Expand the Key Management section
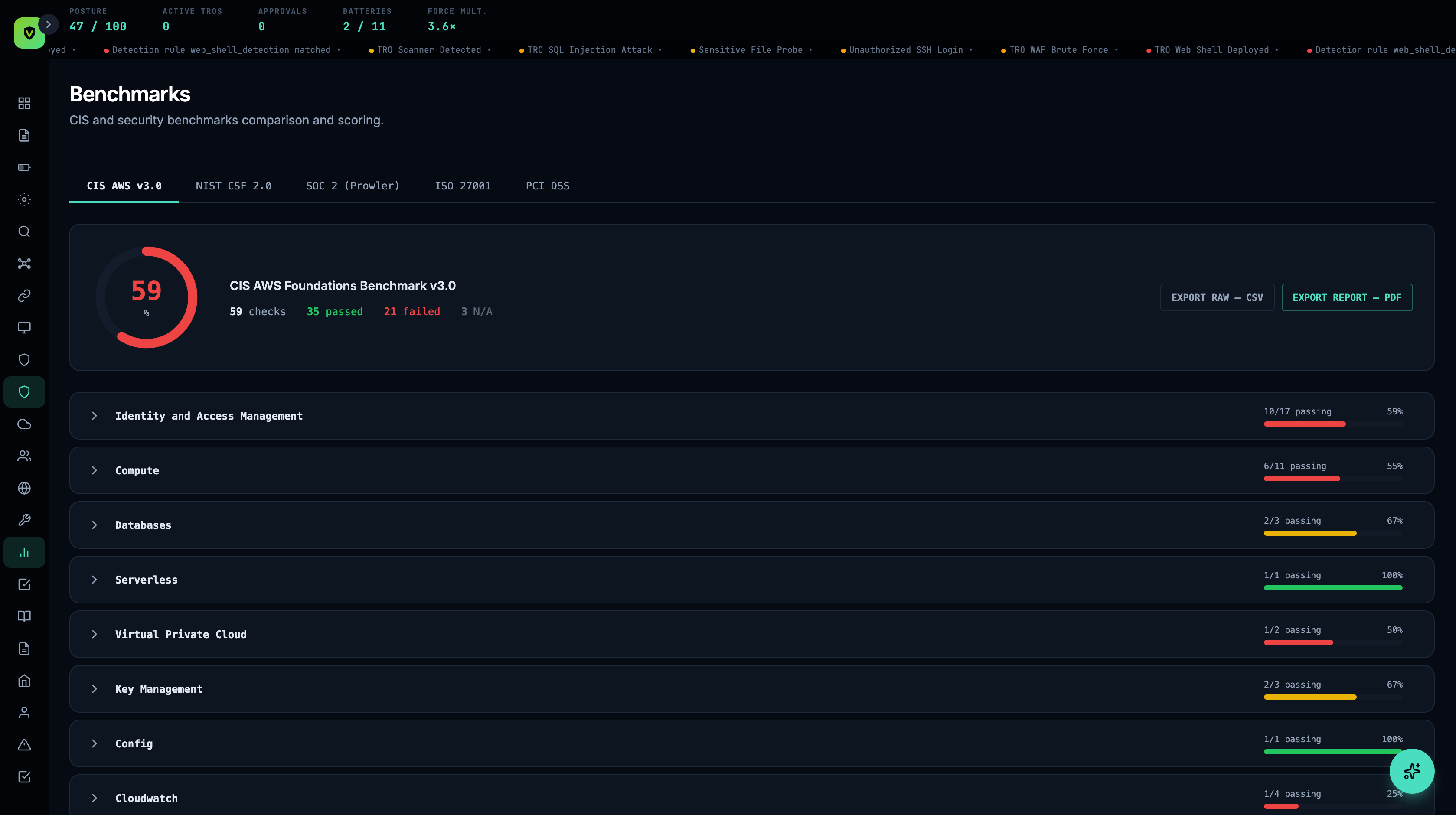1456x815 pixels. [x=159, y=688]
